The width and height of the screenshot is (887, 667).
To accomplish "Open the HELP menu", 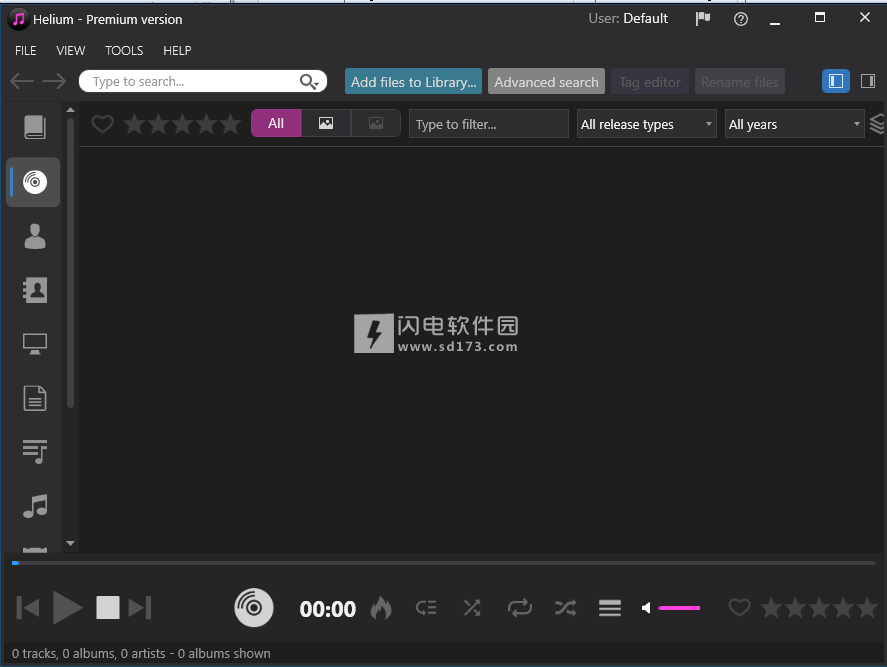I will [177, 51].
